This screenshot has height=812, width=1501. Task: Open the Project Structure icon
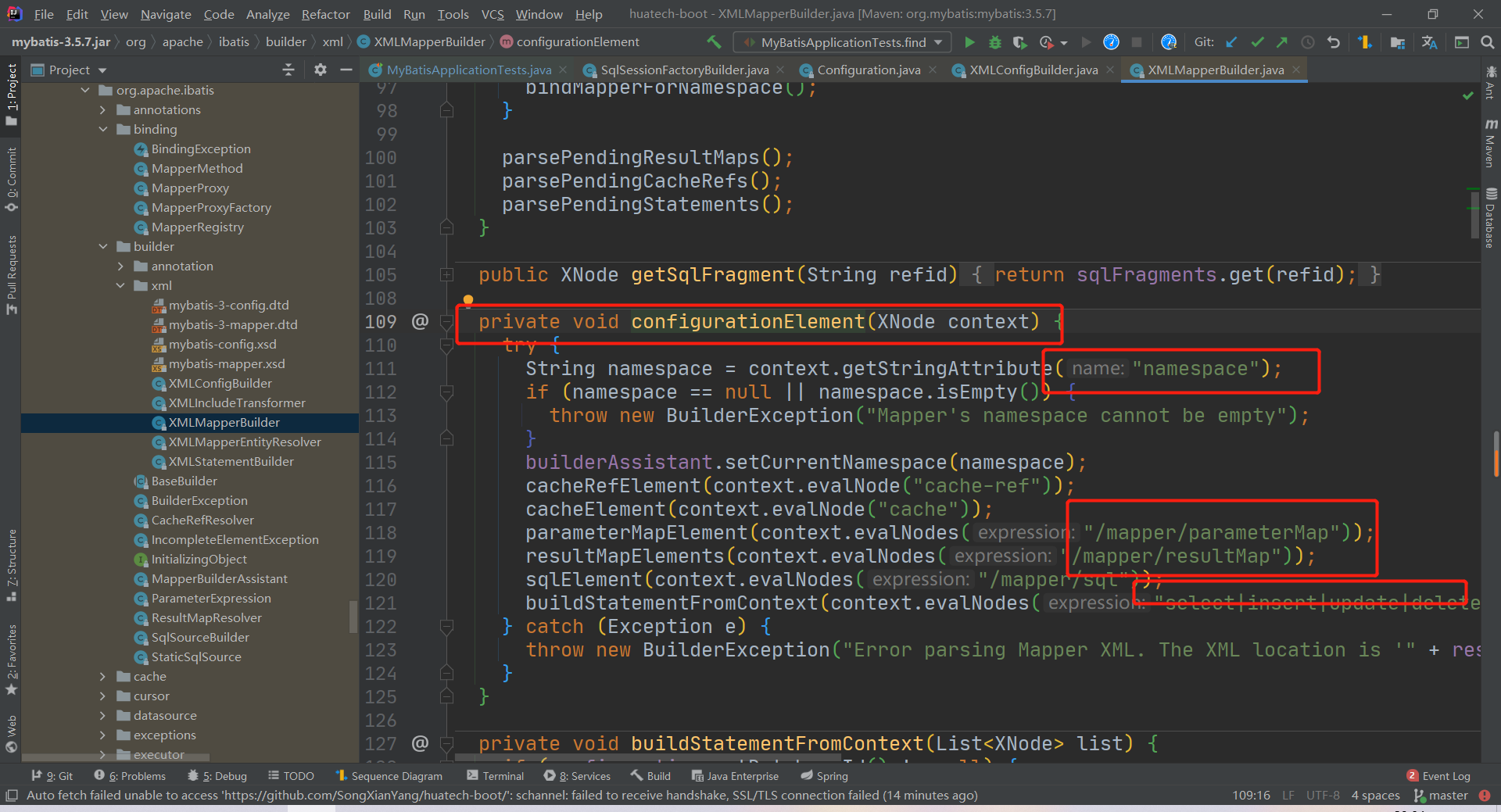coord(1398,42)
